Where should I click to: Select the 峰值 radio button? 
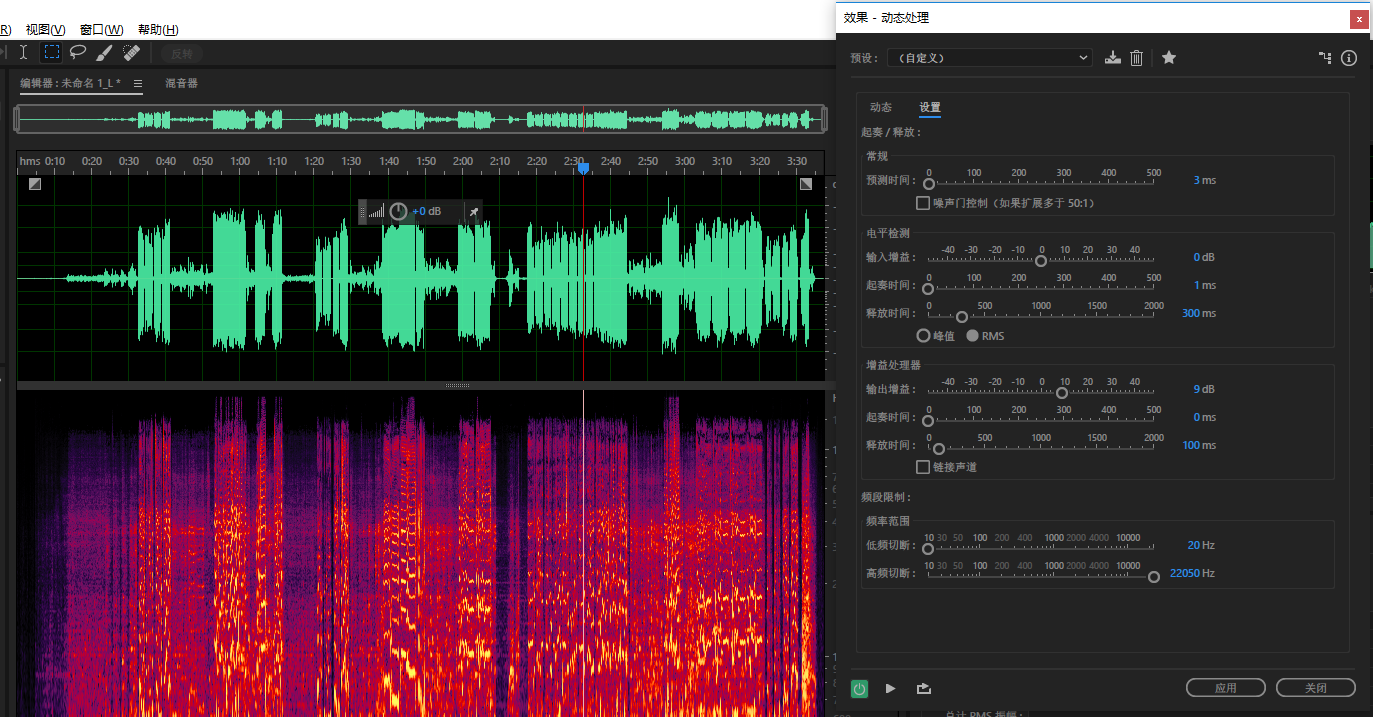[x=923, y=336]
